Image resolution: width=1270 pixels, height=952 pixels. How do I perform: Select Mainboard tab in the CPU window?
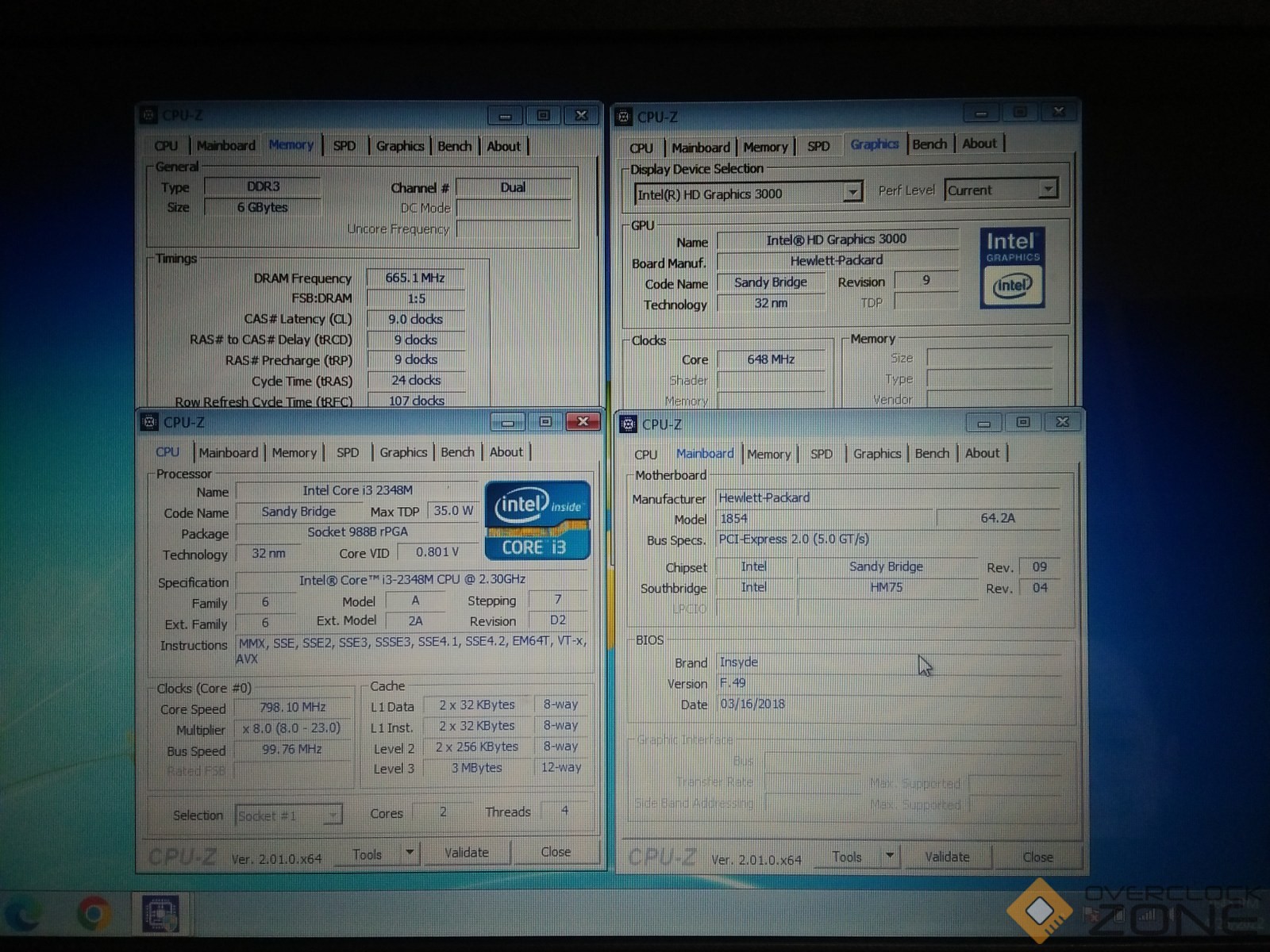click(x=229, y=452)
